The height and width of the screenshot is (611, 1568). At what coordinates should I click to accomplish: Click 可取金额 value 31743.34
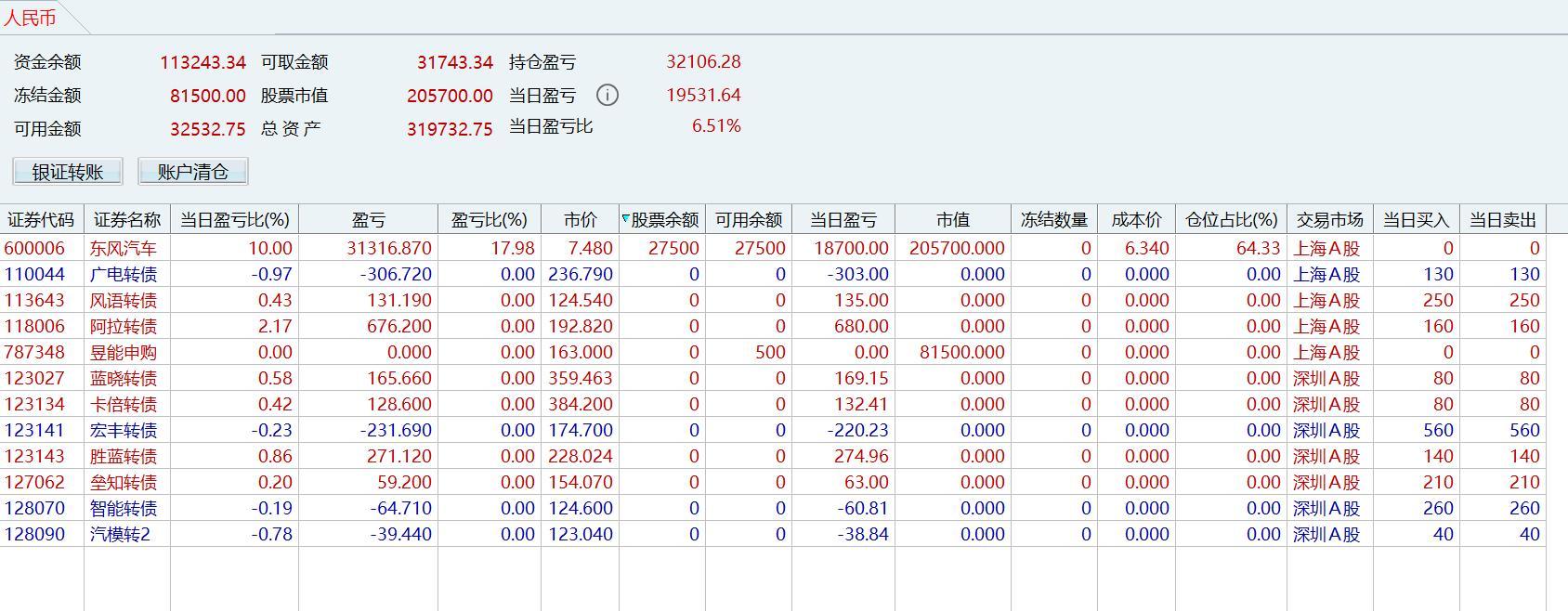point(455,62)
